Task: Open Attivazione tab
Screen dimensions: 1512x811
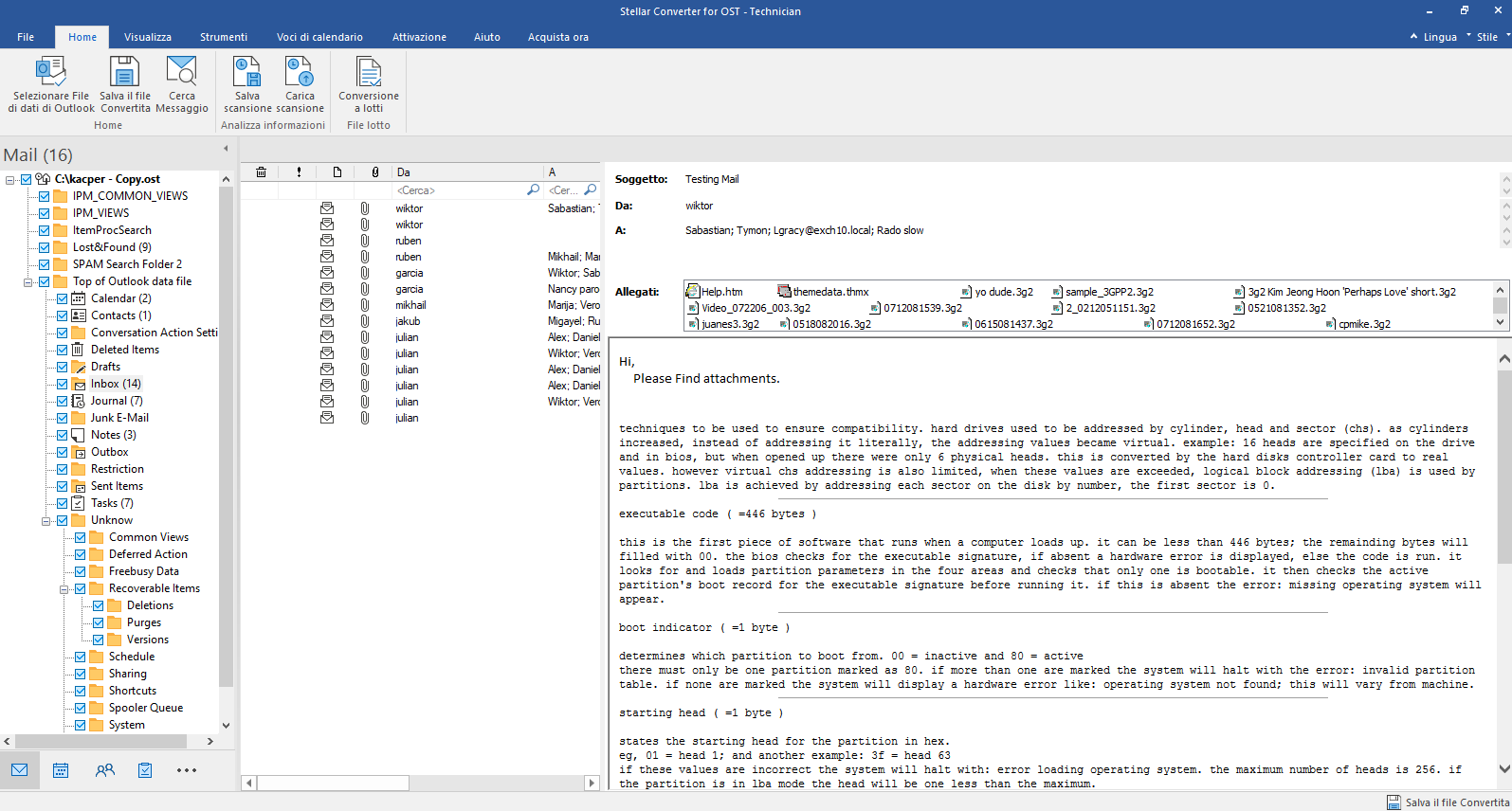Action: click(419, 37)
